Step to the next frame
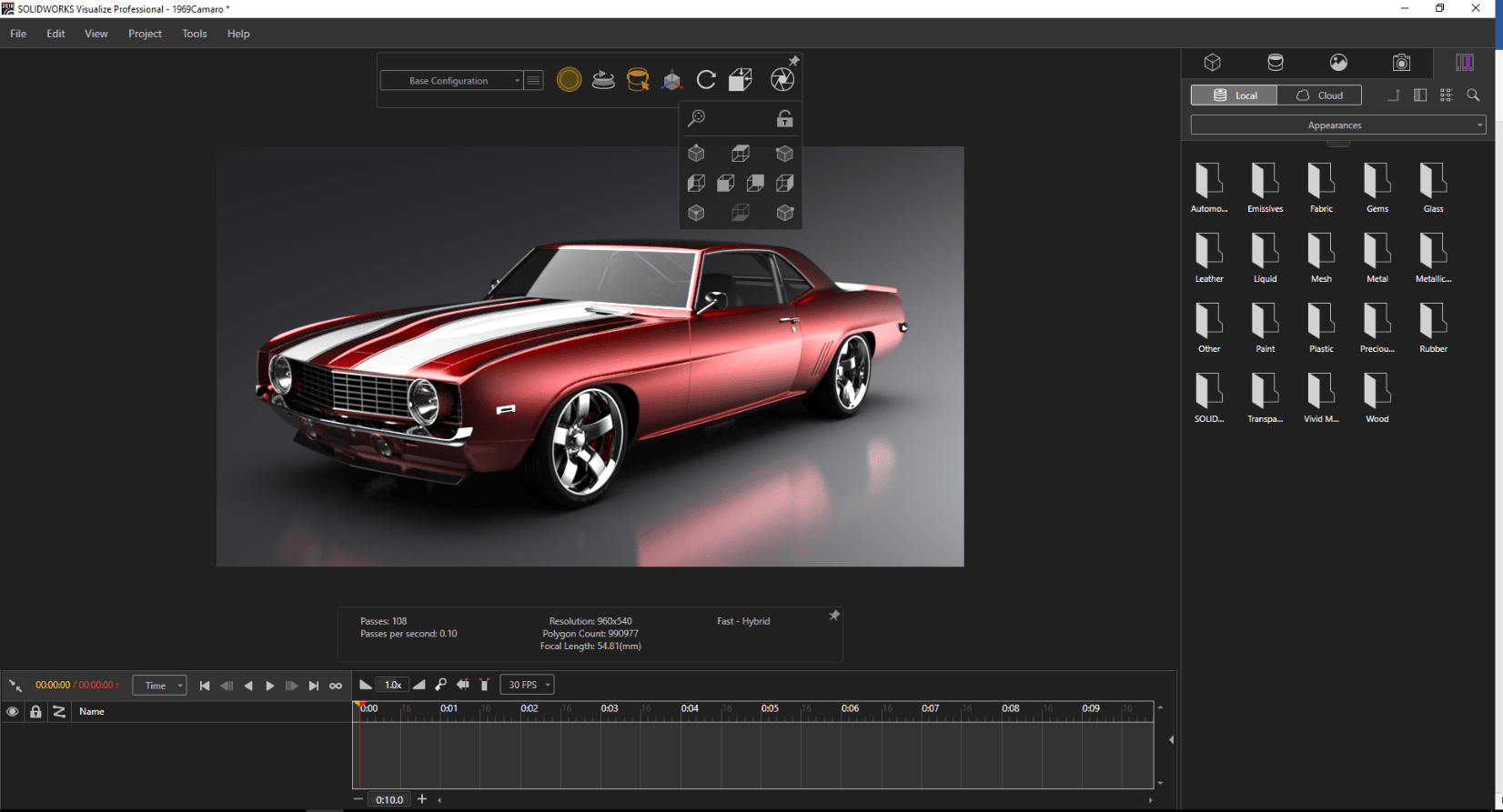1503x812 pixels. (291, 686)
